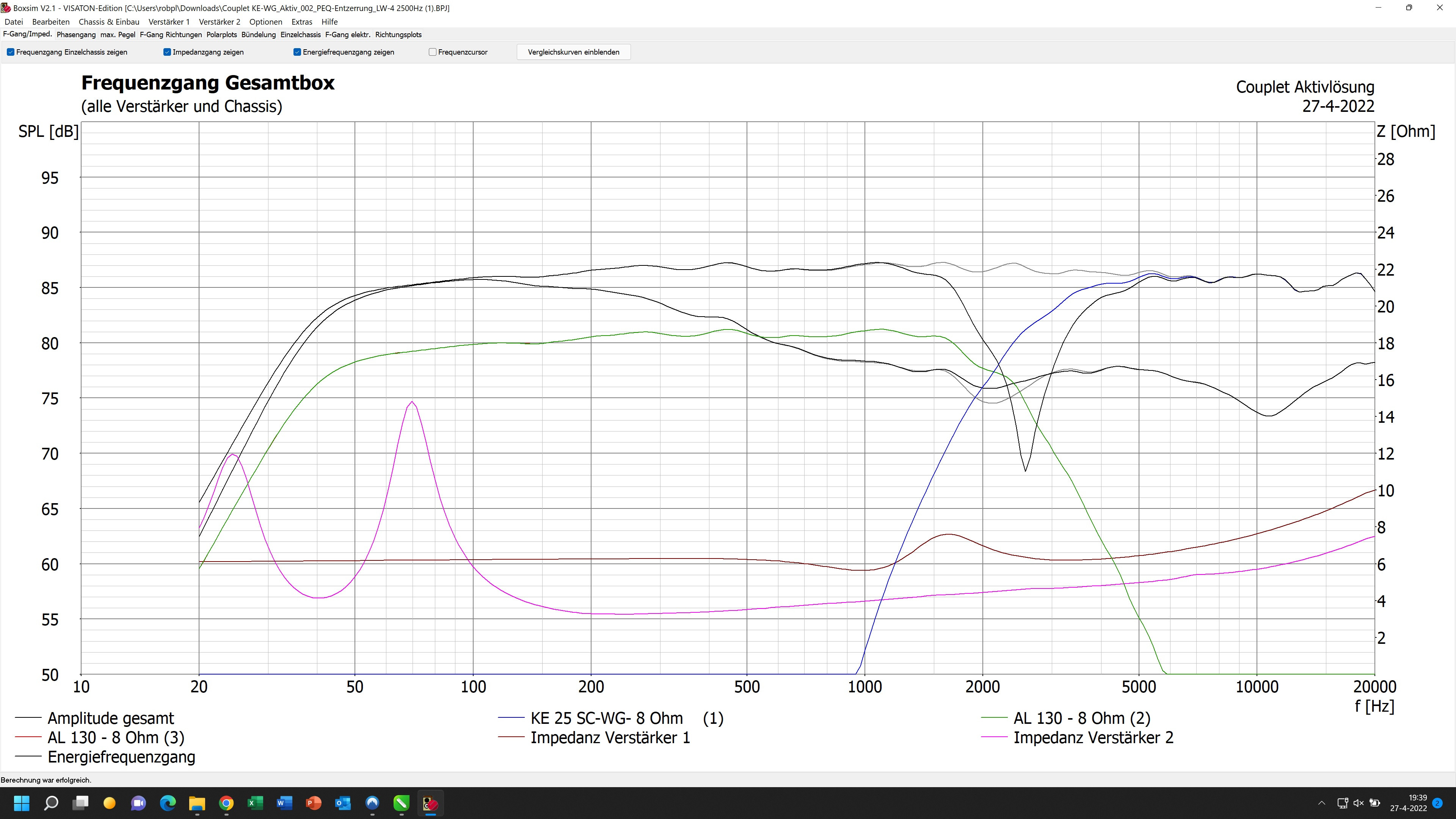
Task: Open Outlook from the taskbar
Action: tap(342, 803)
